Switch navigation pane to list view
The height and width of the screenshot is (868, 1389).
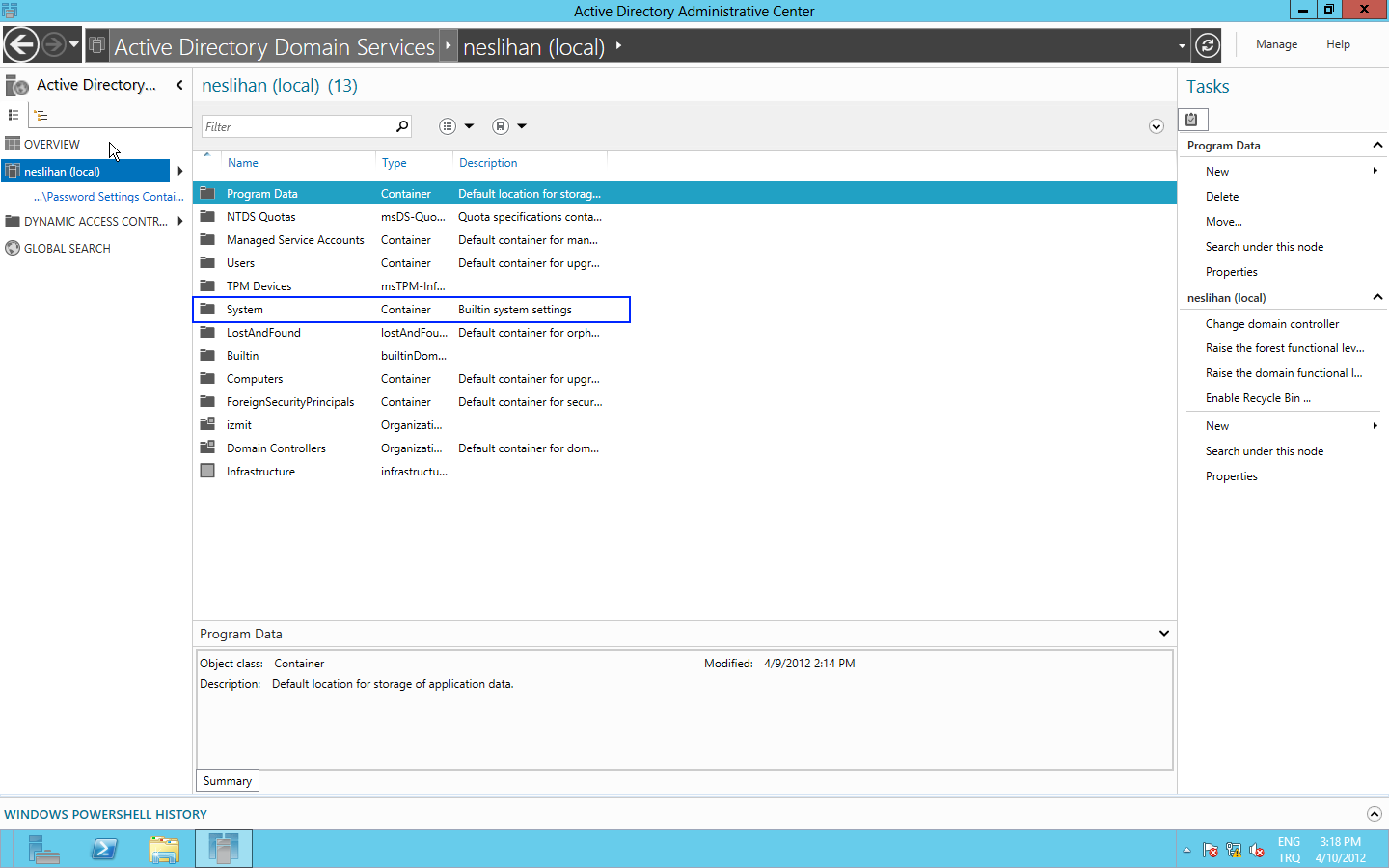tap(14, 115)
